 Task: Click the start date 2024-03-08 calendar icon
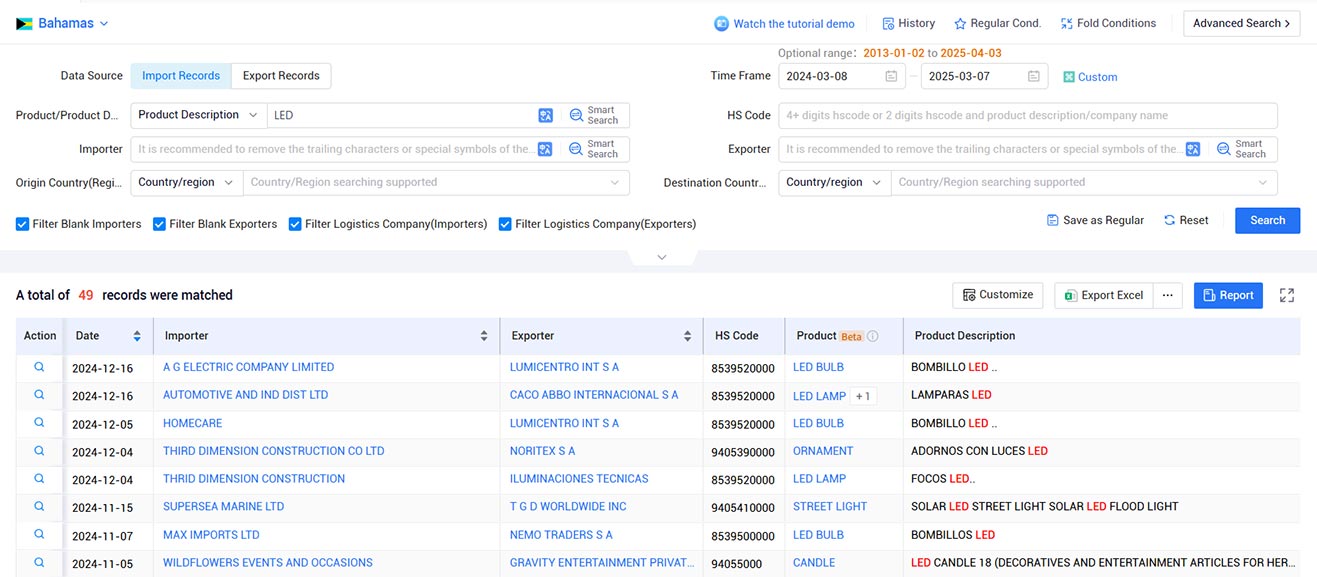coord(891,76)
